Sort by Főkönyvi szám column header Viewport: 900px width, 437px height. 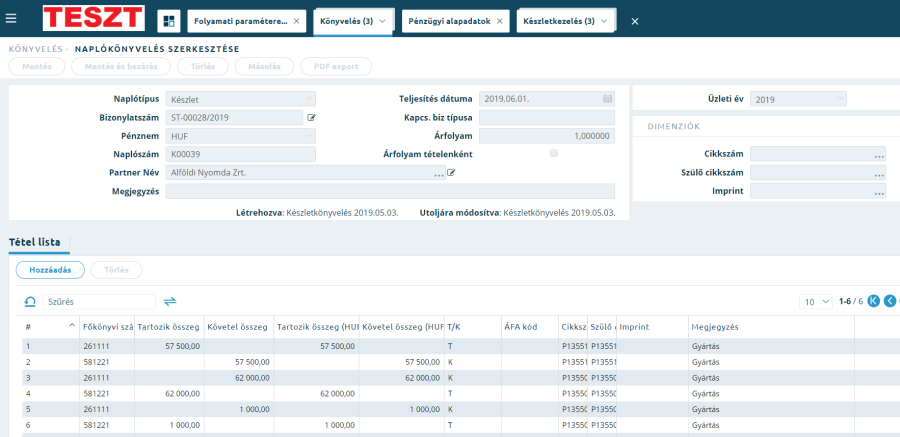107,327
